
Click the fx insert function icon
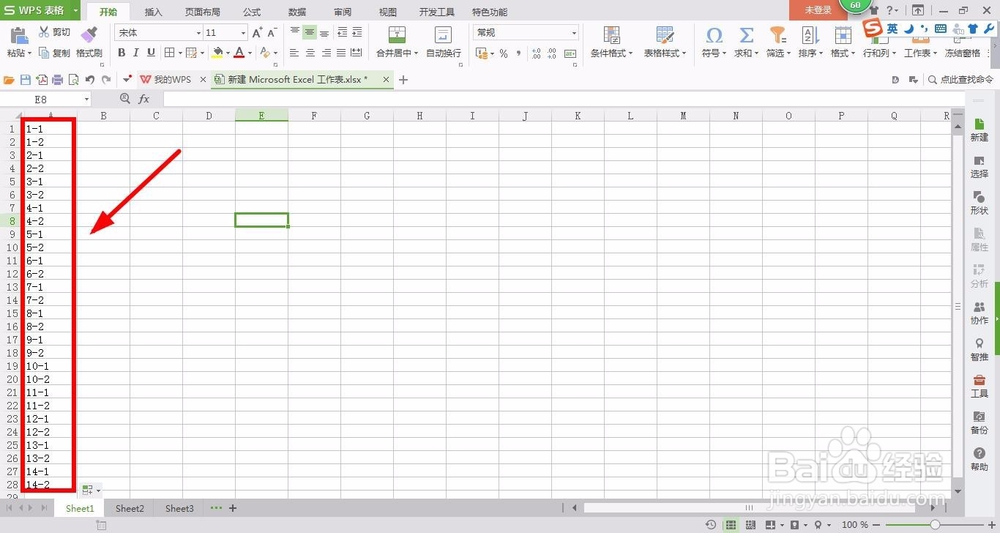click(x=144, y=99)
